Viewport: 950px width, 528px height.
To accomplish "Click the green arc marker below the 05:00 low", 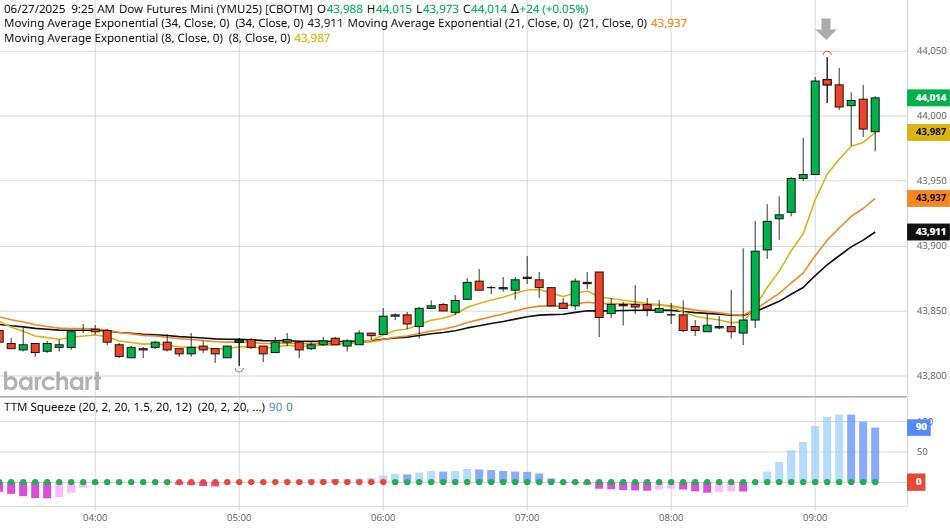I will pos(239,370).
